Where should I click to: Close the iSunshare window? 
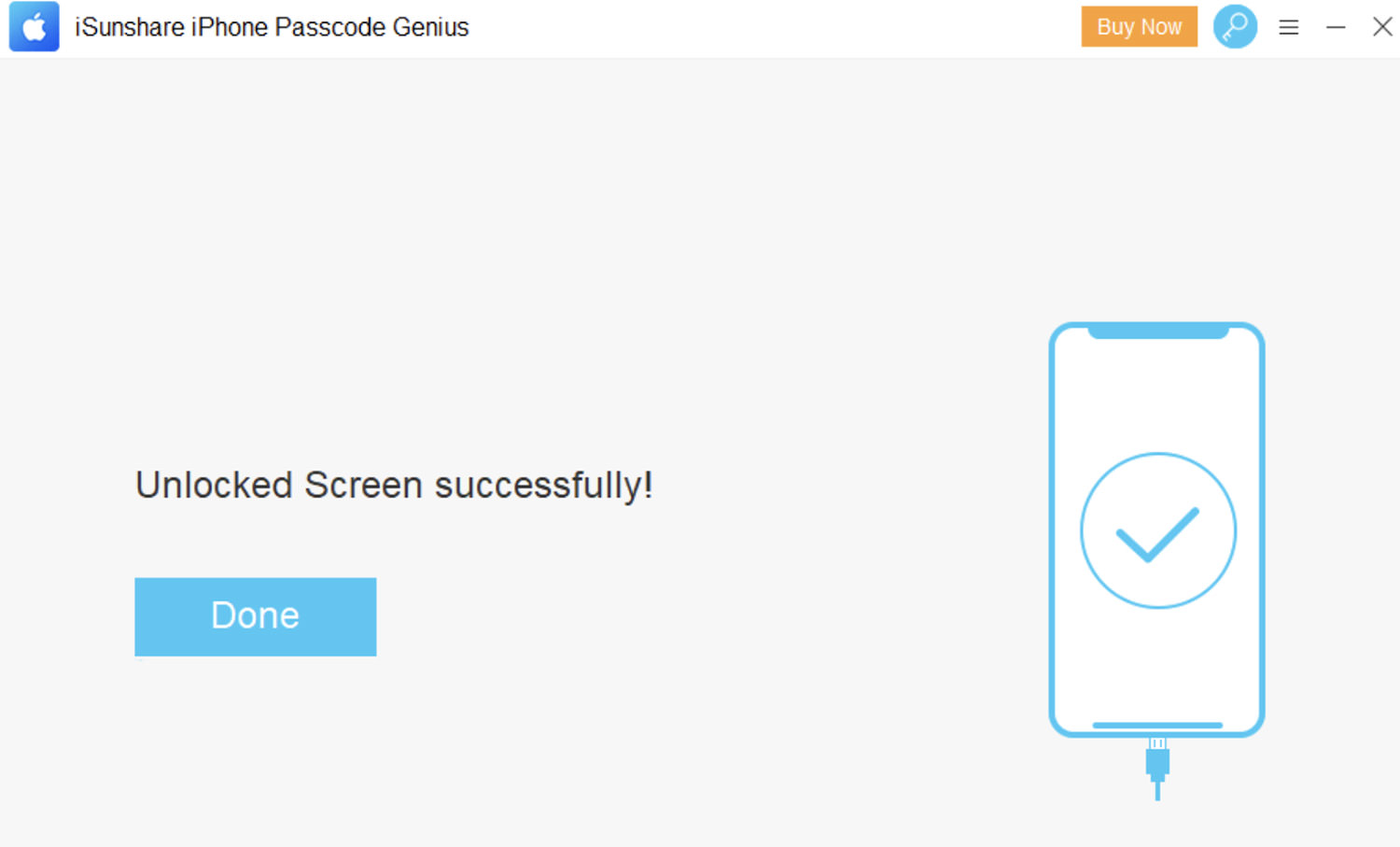[x=1382, y=26]
